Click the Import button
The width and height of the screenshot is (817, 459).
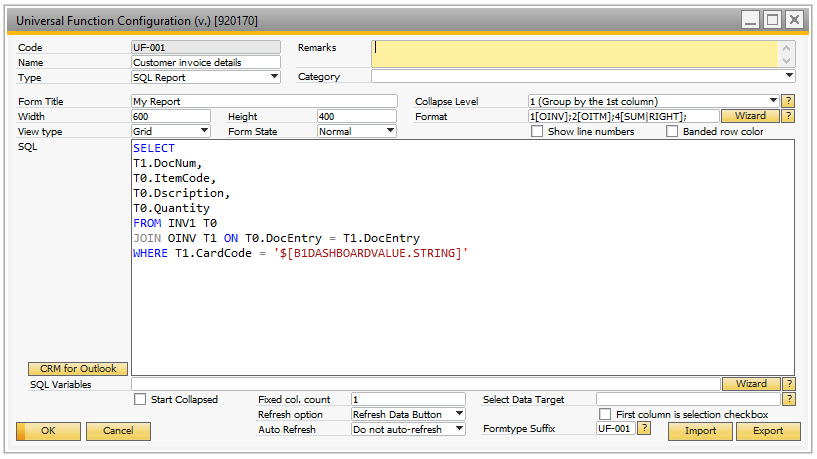click(700, 431)
